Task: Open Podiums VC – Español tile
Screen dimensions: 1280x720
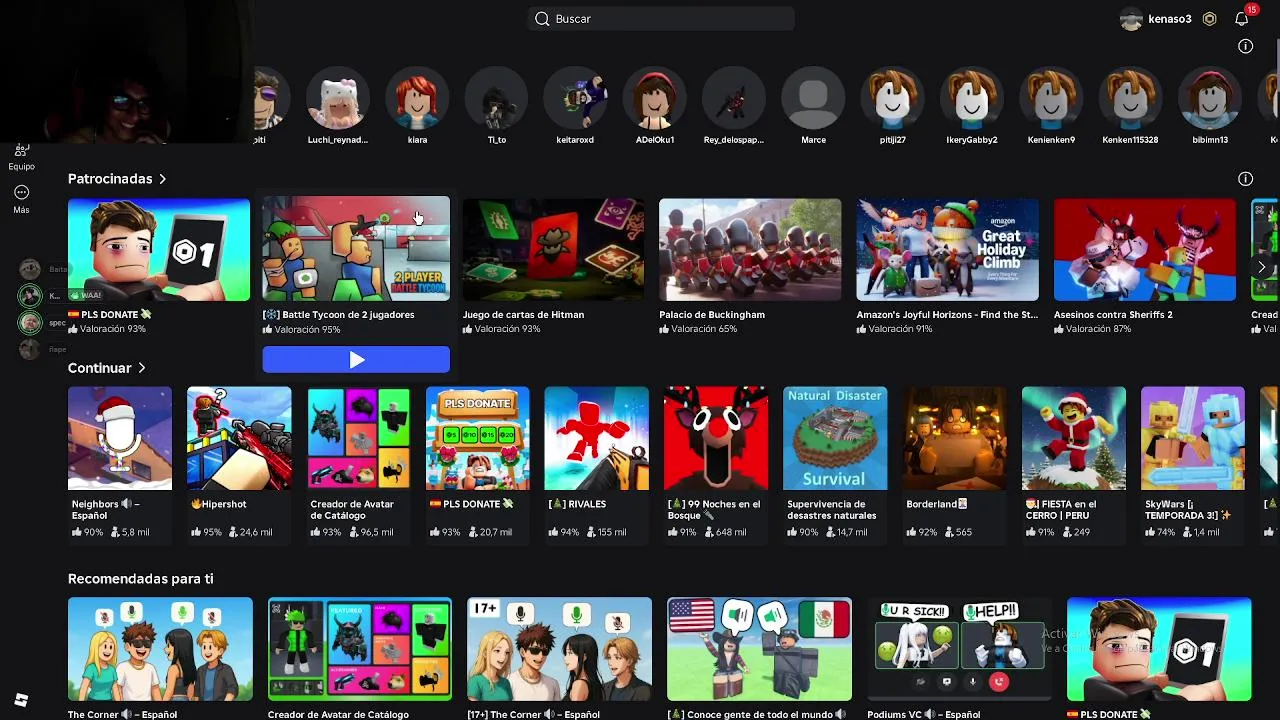Action: pos(959,649)
